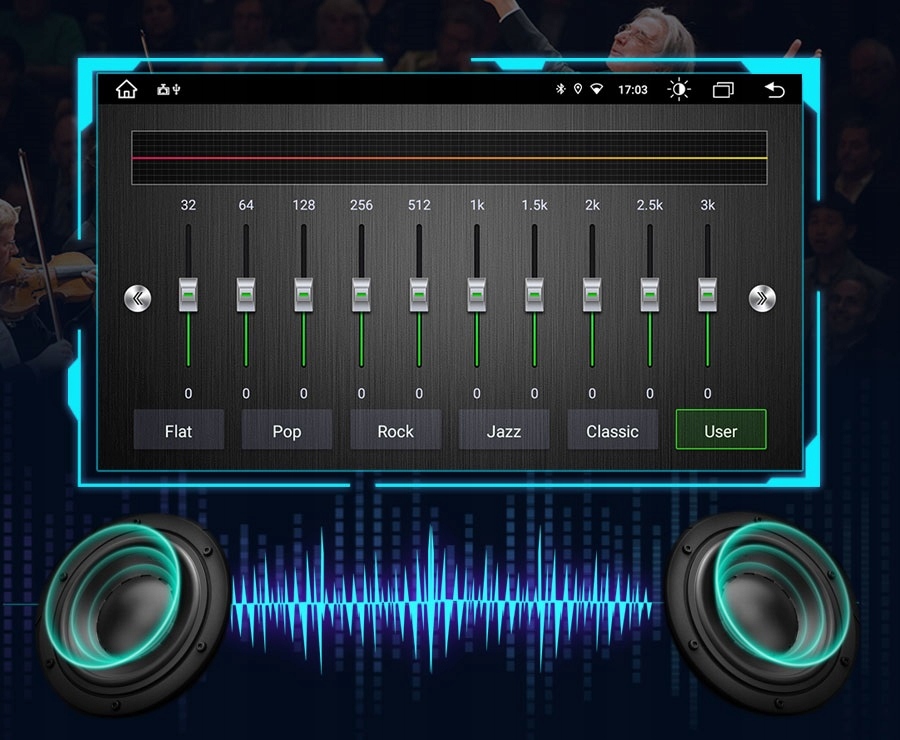
Task: Go to next equalizer bands page
Action: [762, 298]
